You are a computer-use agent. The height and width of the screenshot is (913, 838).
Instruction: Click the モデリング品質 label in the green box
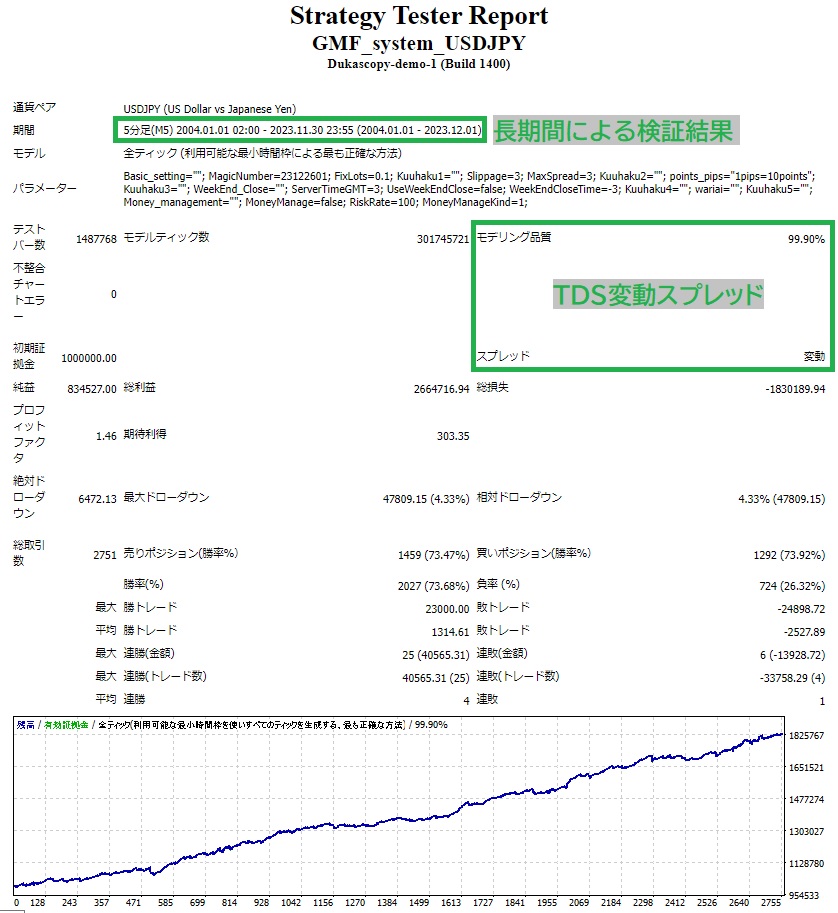click(x=513, y=238)
